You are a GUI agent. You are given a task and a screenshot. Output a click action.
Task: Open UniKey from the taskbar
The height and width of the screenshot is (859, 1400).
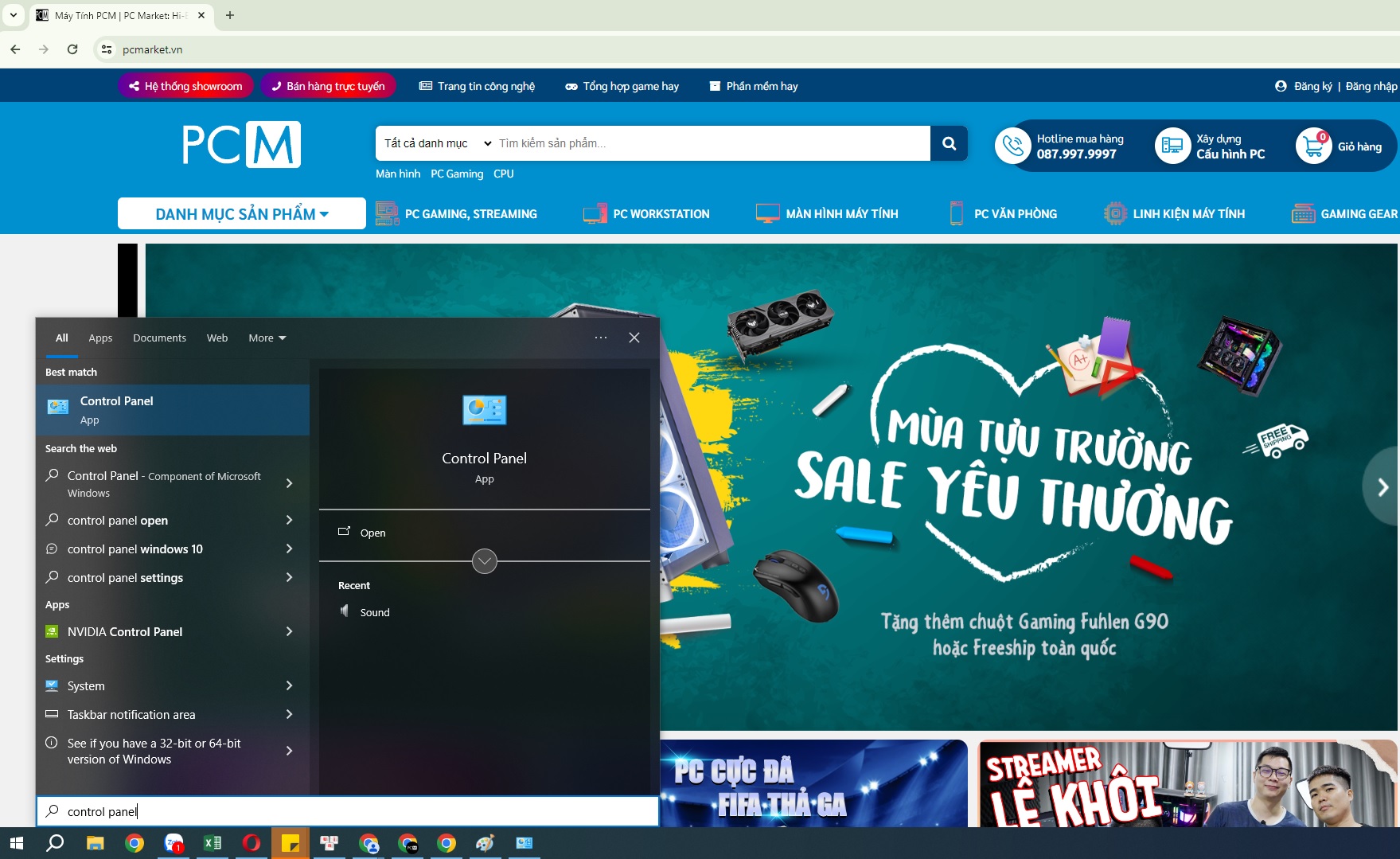[x=330, y=843]
